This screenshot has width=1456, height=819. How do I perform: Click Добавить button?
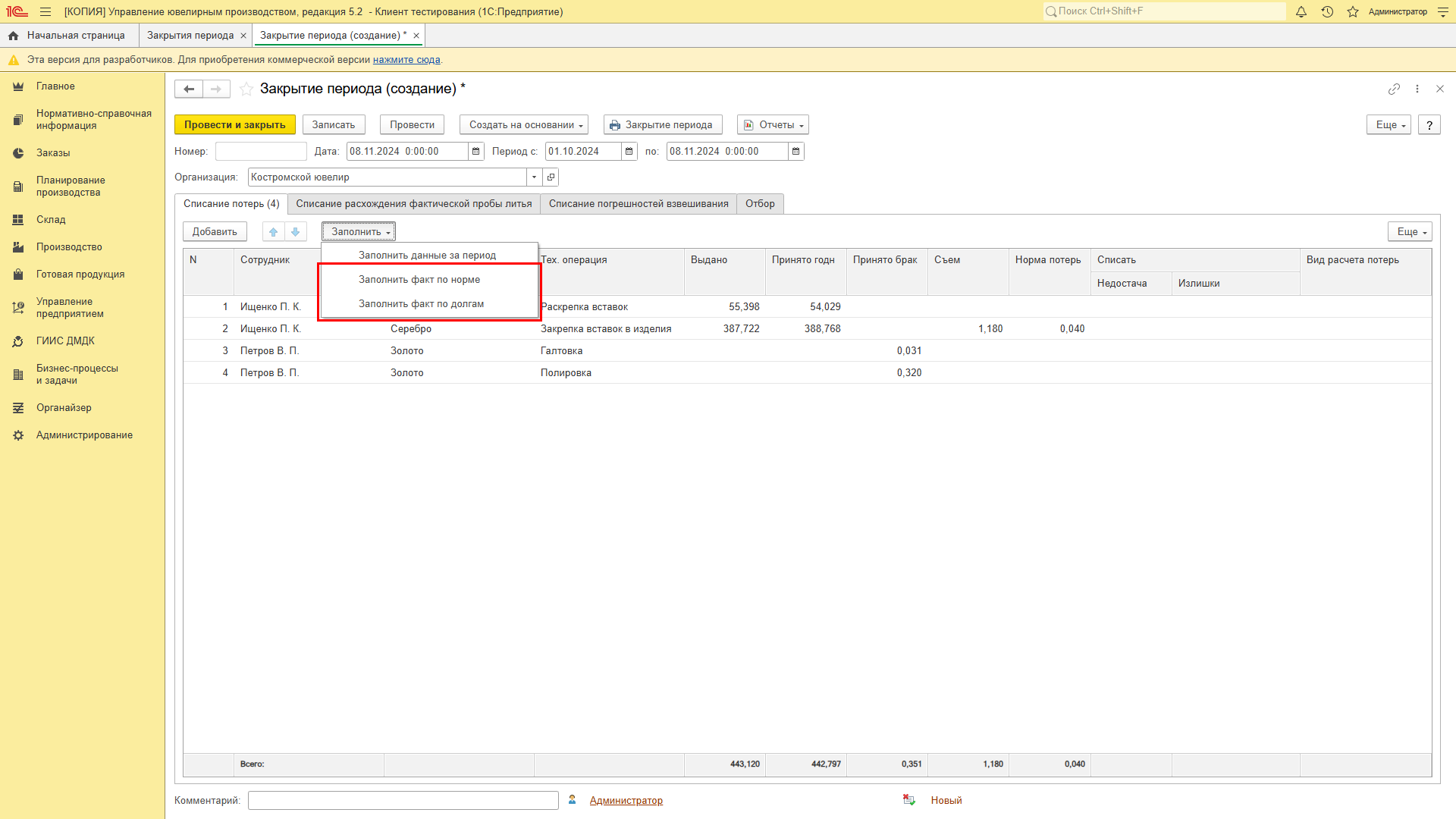click(x=215, y=232)
